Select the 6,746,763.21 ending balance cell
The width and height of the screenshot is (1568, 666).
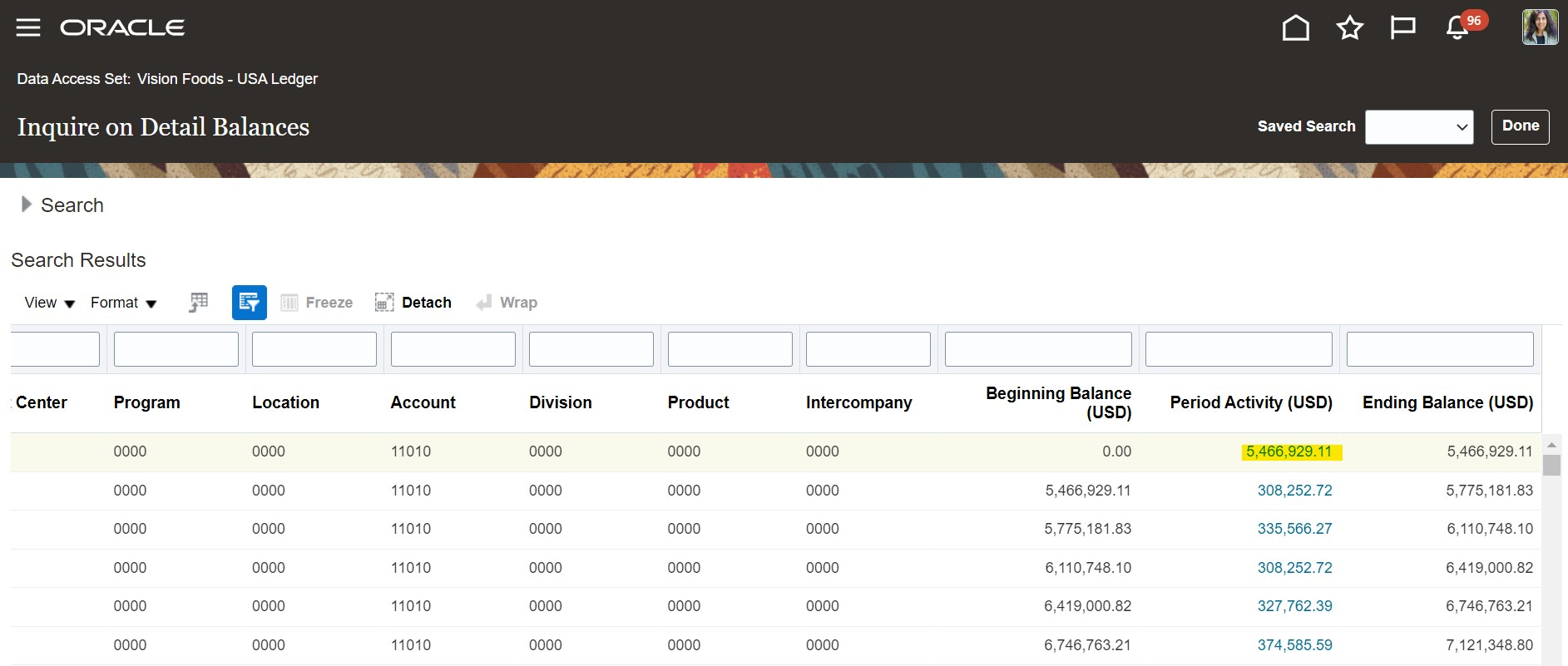(x=1489, y=606)
